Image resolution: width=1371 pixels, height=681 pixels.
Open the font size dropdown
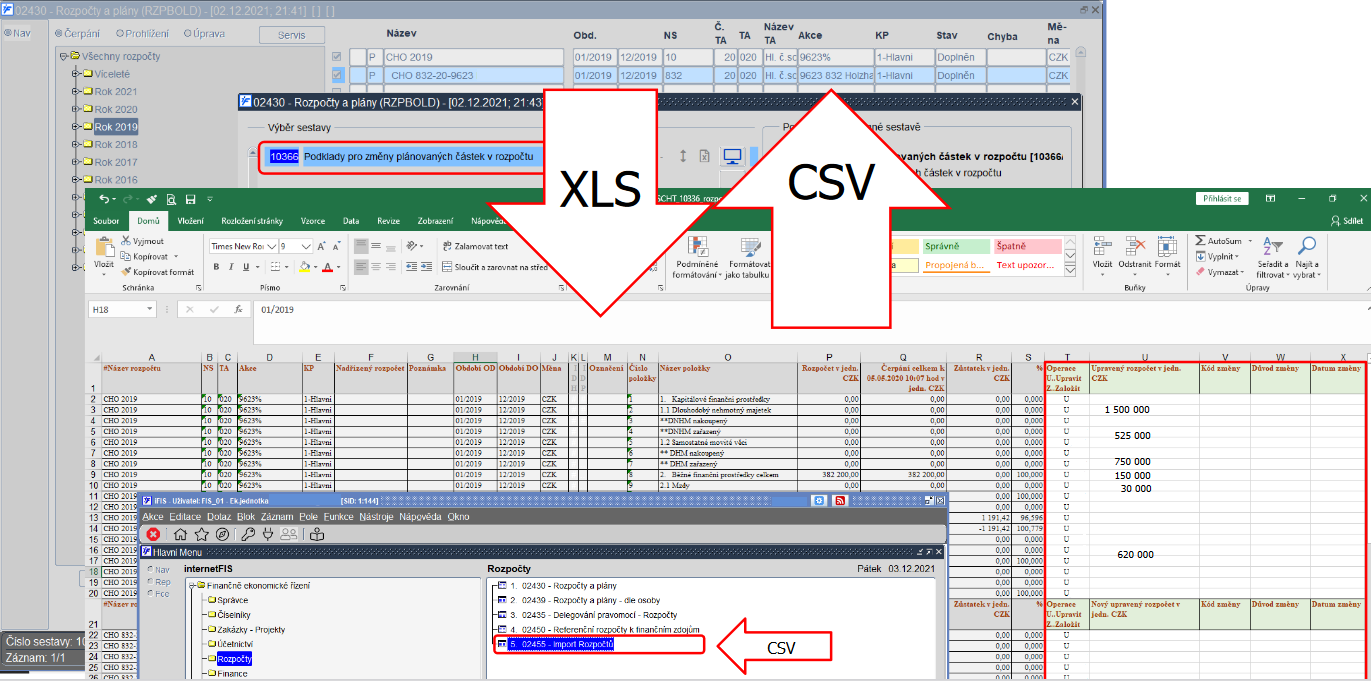click(x=307, y=246)
